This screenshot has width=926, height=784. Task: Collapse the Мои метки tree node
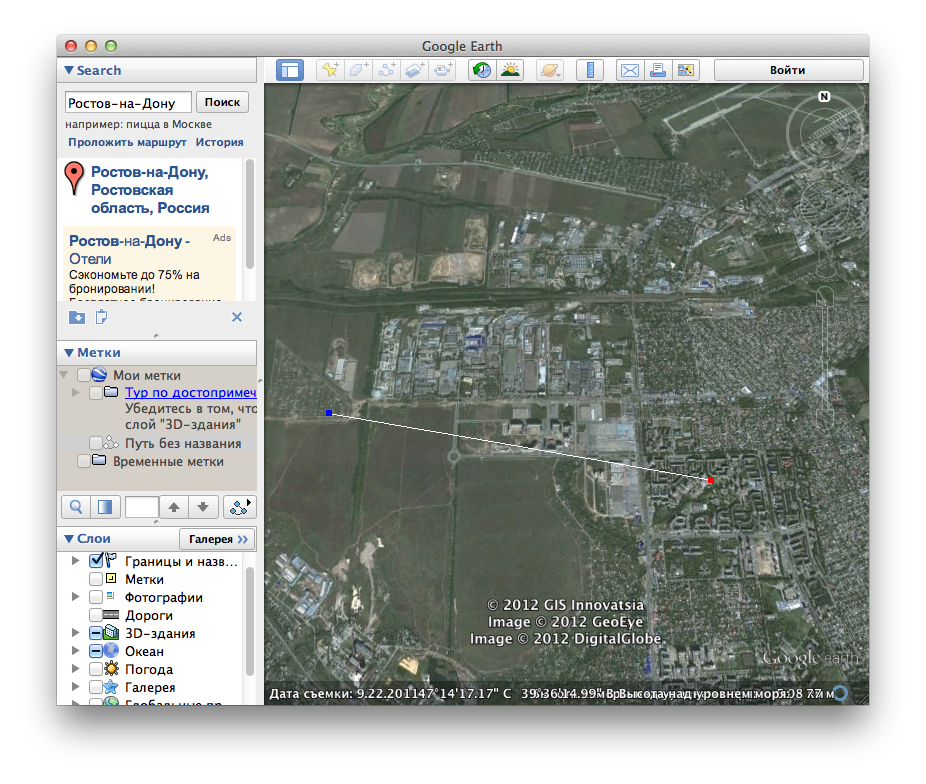(64, 375)
